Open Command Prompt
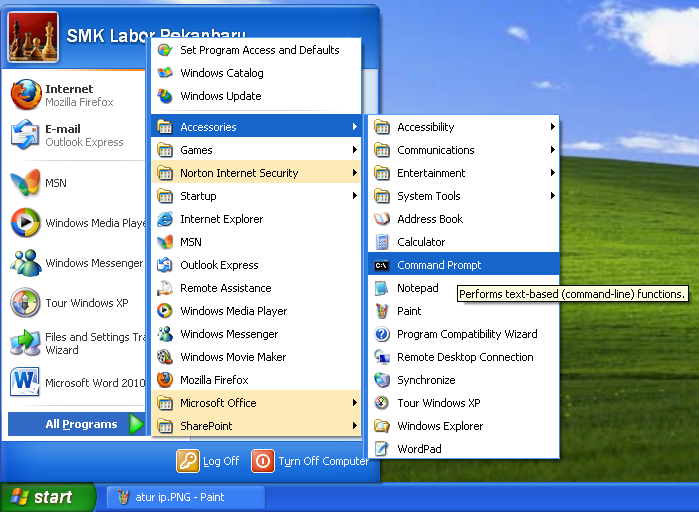Image resolution: width=699 pixels, height=512 pixels. pos(464,265)
